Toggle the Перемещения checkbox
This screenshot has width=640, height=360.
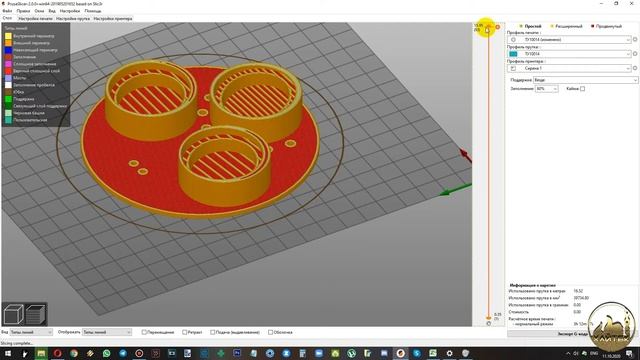[x=144, y=332]
